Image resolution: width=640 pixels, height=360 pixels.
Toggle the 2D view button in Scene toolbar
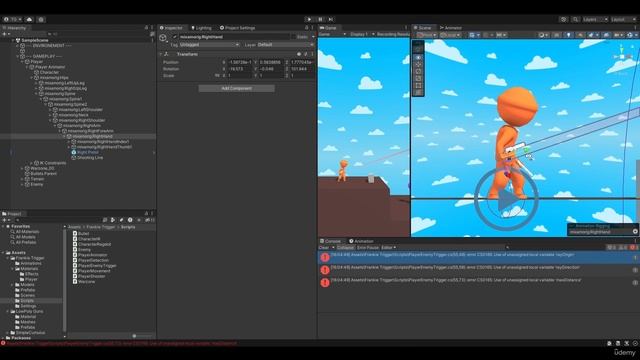[x=556, y=35]
